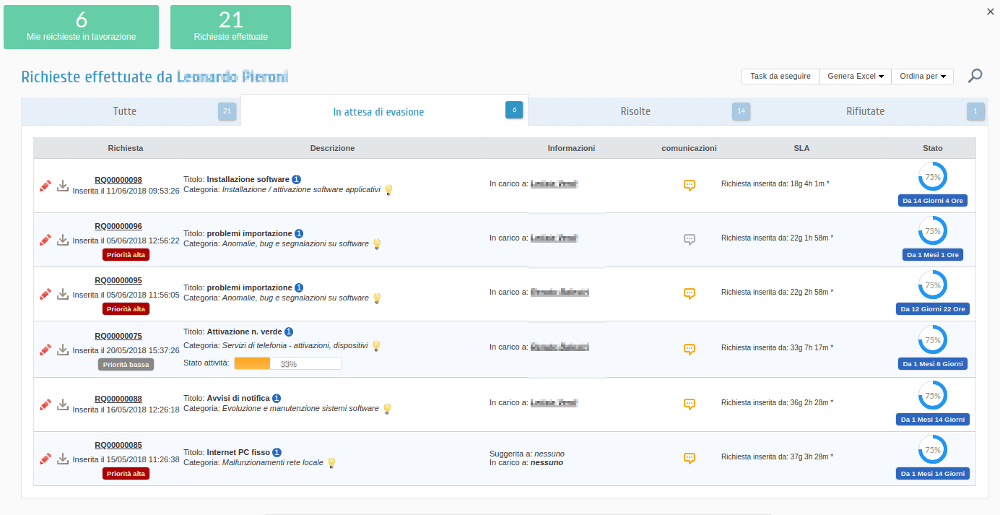Click the Da 12 Giorni 22 Ore badge
The width and height of the screenshot is (1000, 515).
tap(933, 309)
